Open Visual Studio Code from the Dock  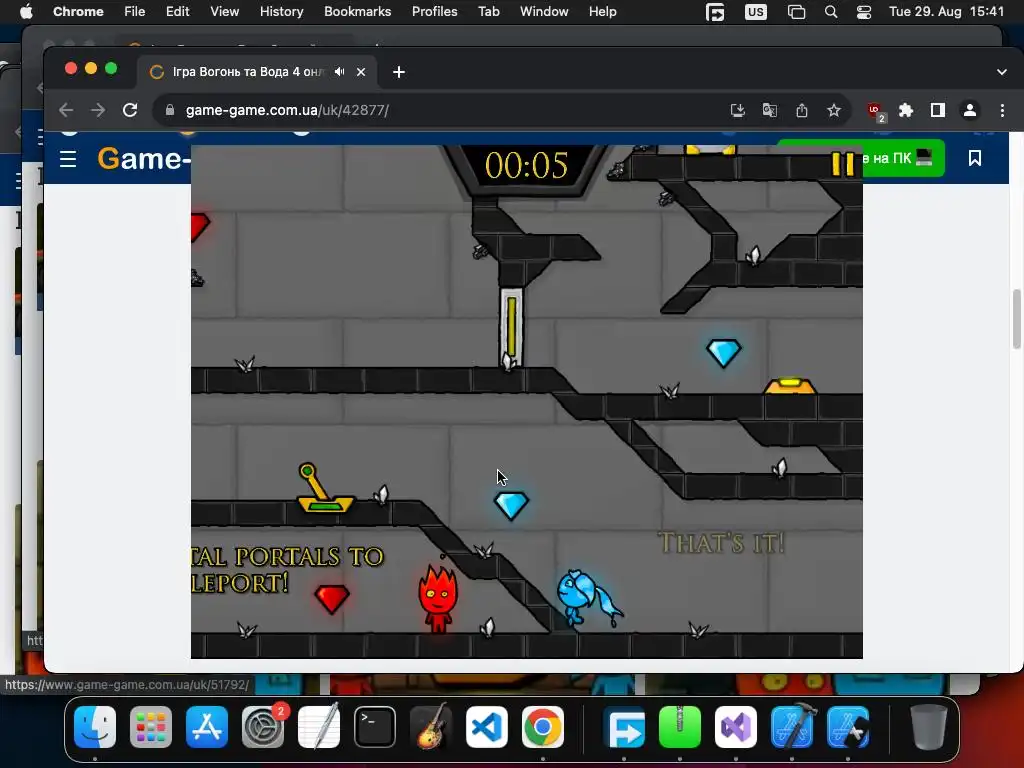point(487,727)
